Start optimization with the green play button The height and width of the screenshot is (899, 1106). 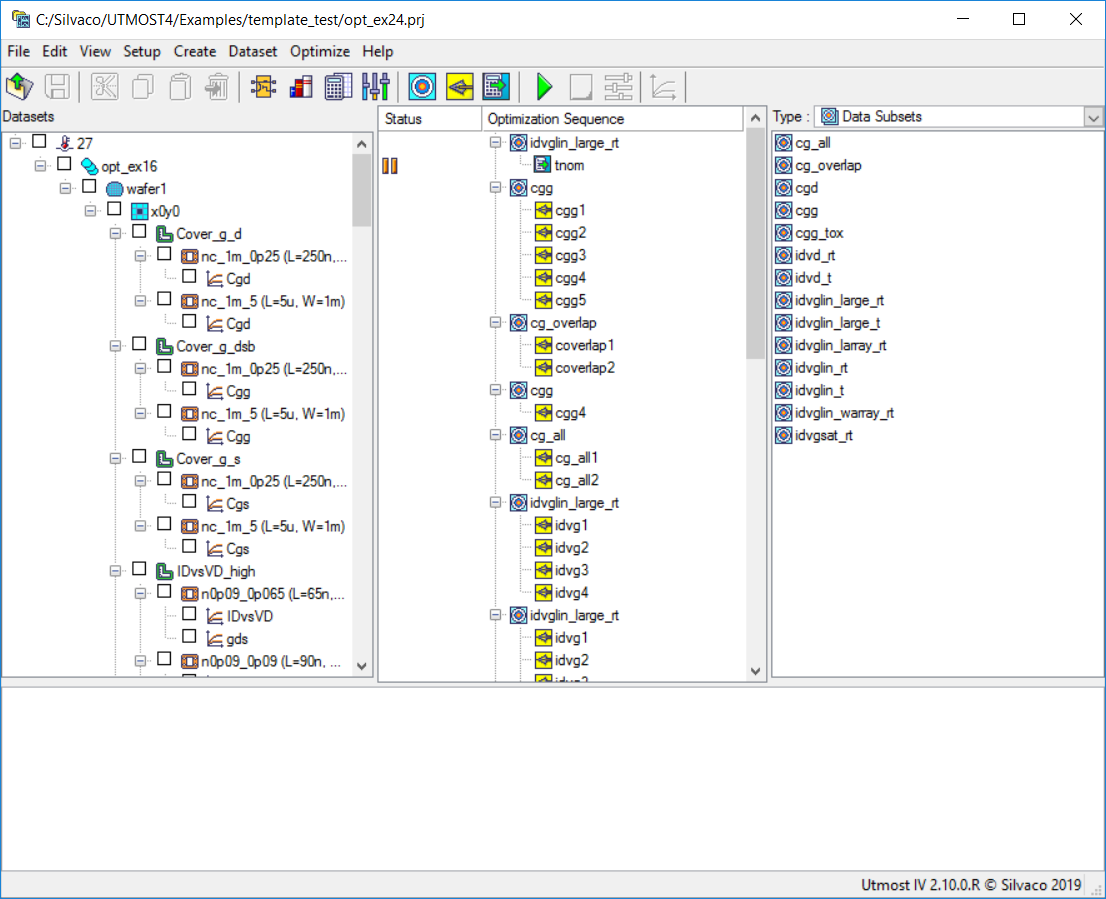coord(544,87)
